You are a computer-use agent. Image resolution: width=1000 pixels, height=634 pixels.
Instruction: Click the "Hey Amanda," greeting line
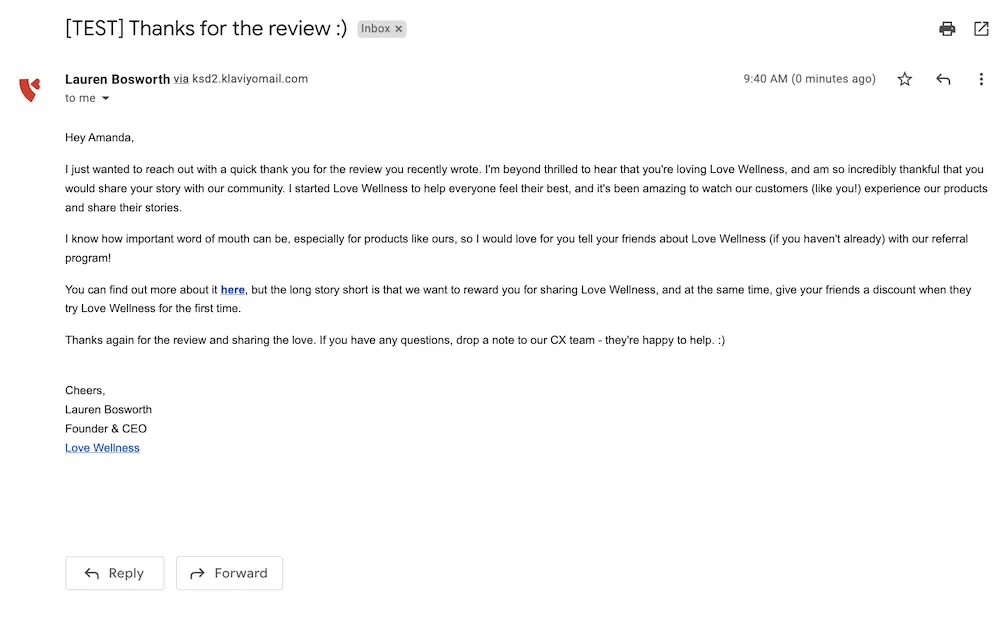click(99, 138)
